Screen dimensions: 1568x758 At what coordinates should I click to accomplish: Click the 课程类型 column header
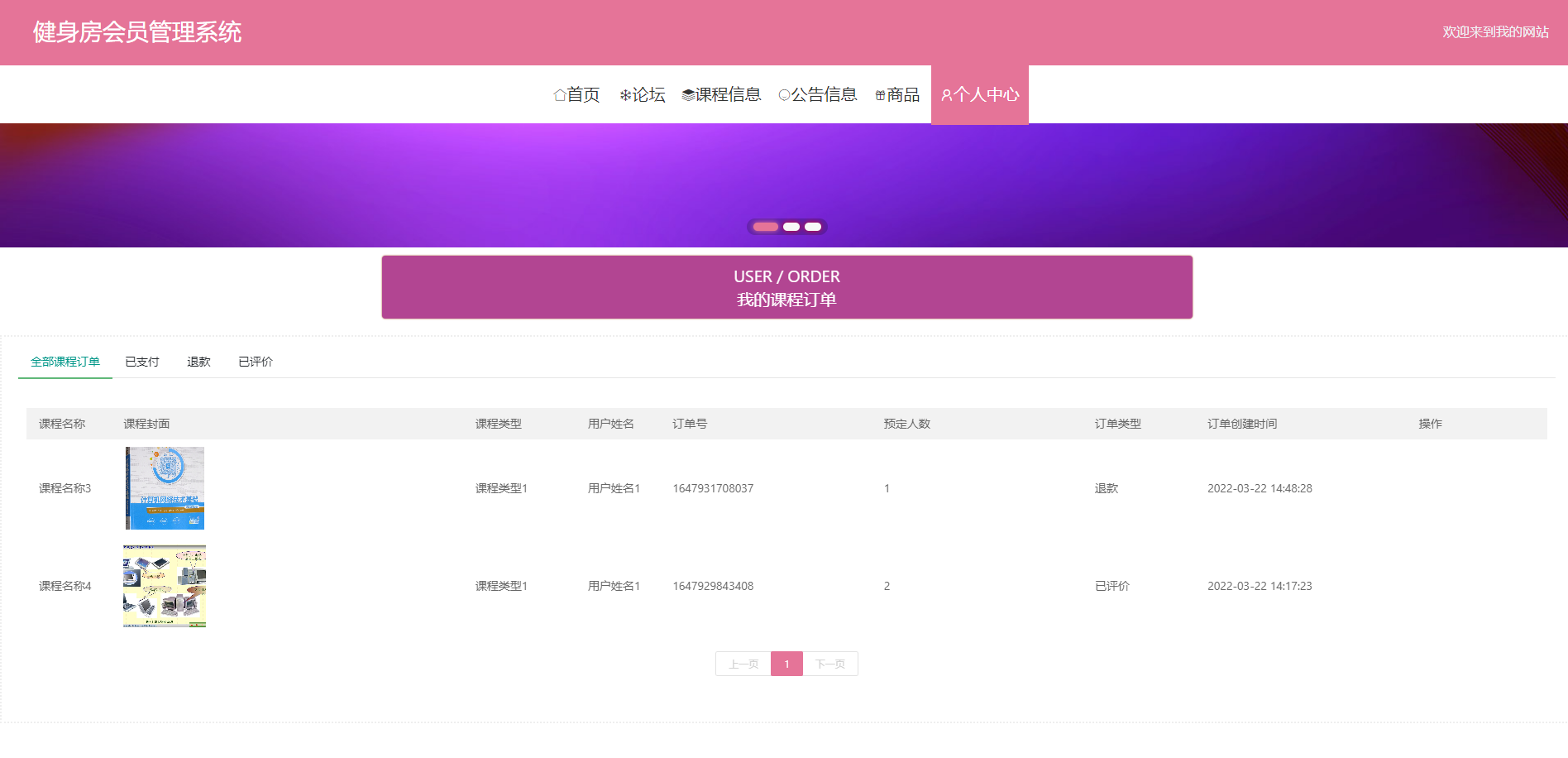click(499, 424)
